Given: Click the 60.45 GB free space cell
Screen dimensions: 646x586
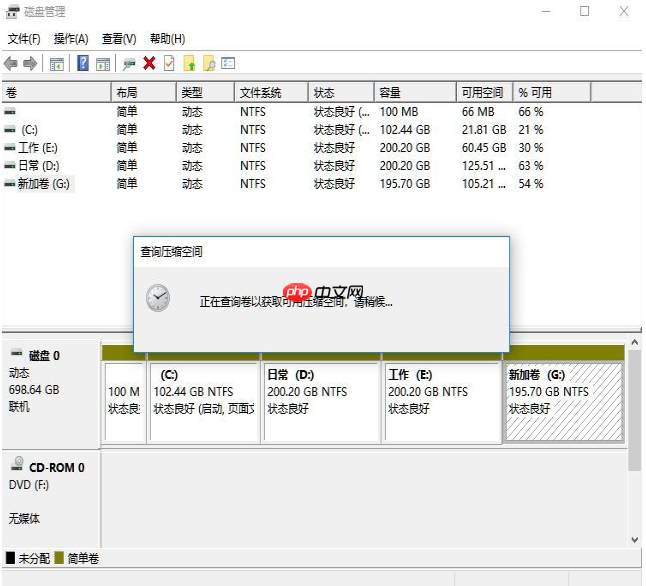Looking at the screenshot, I should 484,148.
